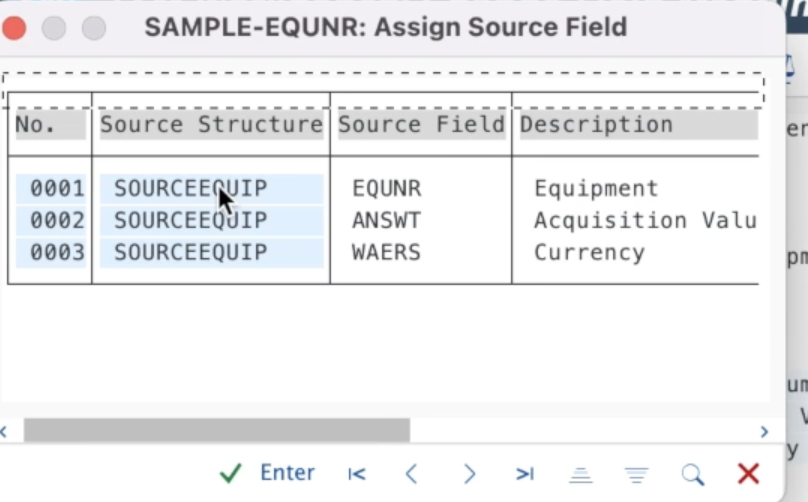Click the green Enter checkmark icon

[231, 473]
